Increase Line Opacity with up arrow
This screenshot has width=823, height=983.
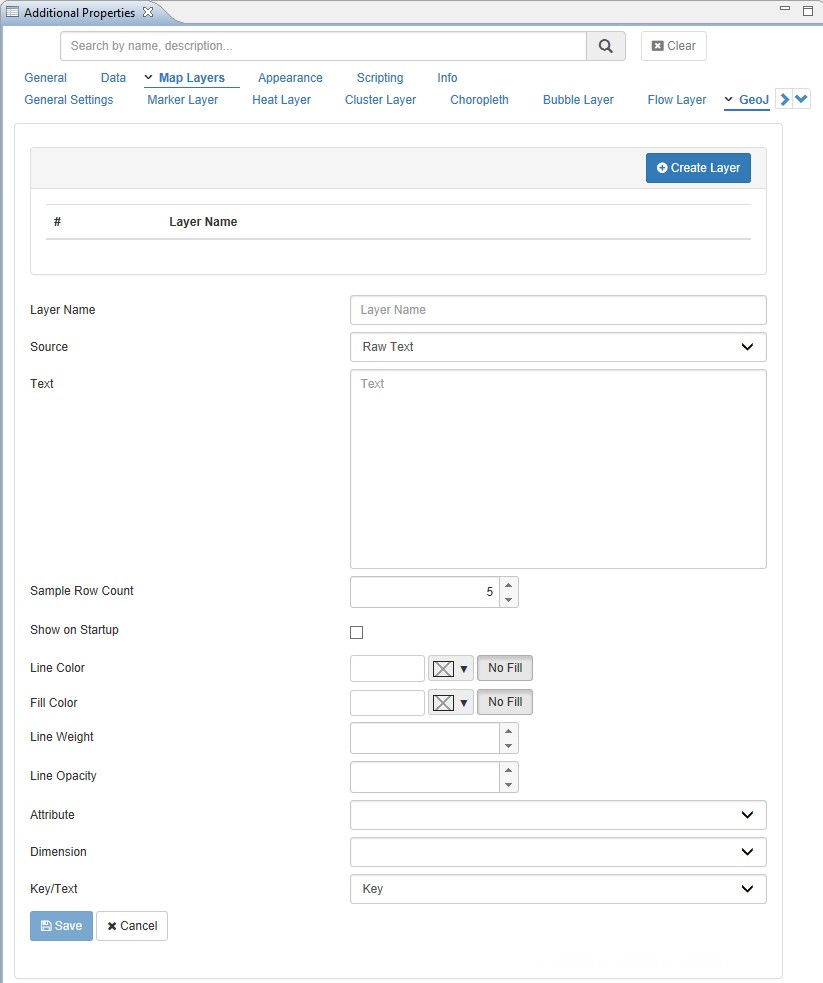(x=509, y=770)
